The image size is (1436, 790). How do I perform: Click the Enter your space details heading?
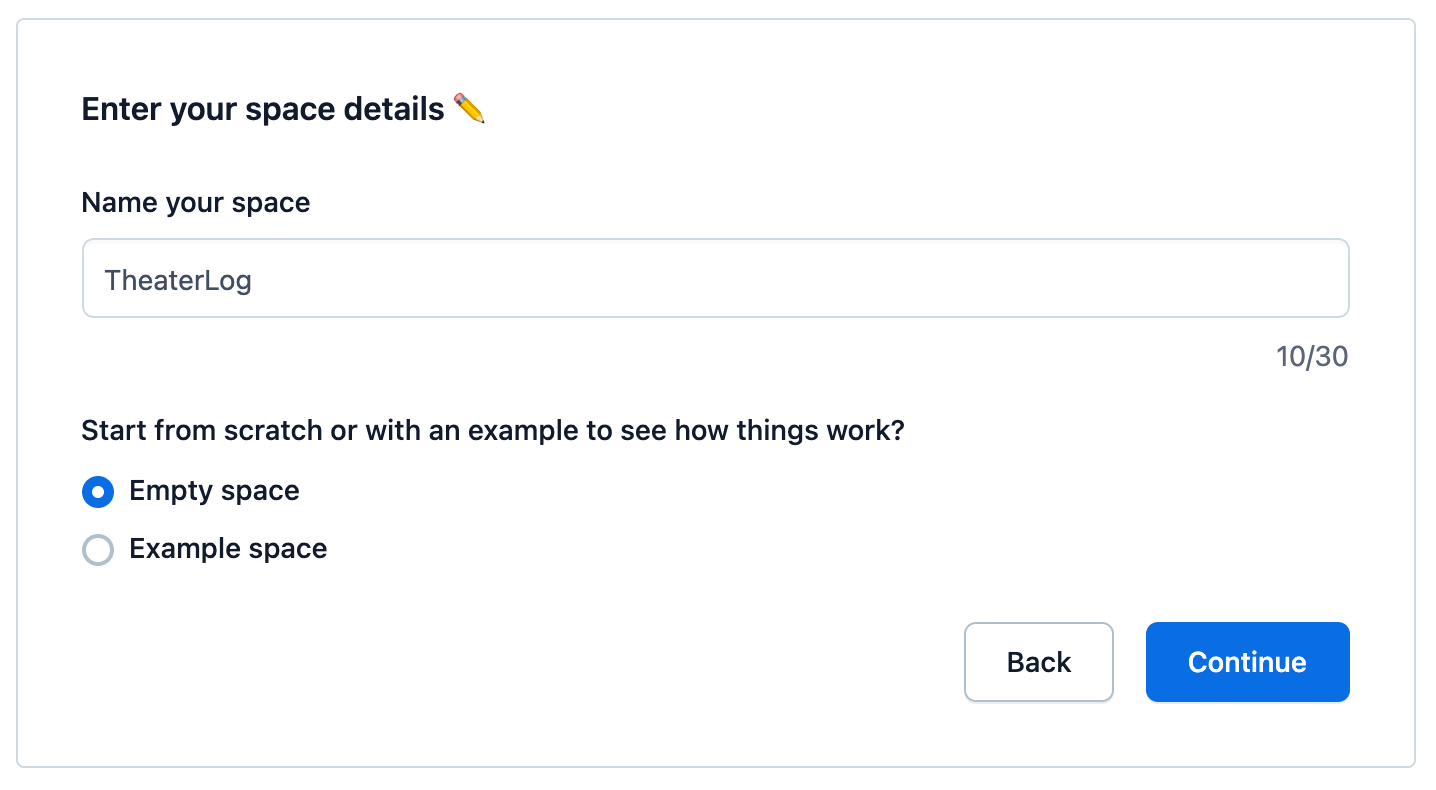(265, 108)
